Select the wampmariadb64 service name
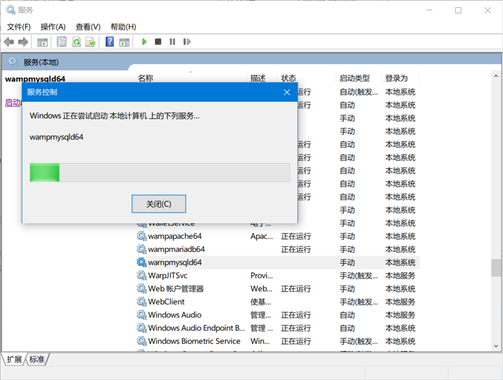The width and height of the screenshot is (503, 380). click(x=176, y=249)
